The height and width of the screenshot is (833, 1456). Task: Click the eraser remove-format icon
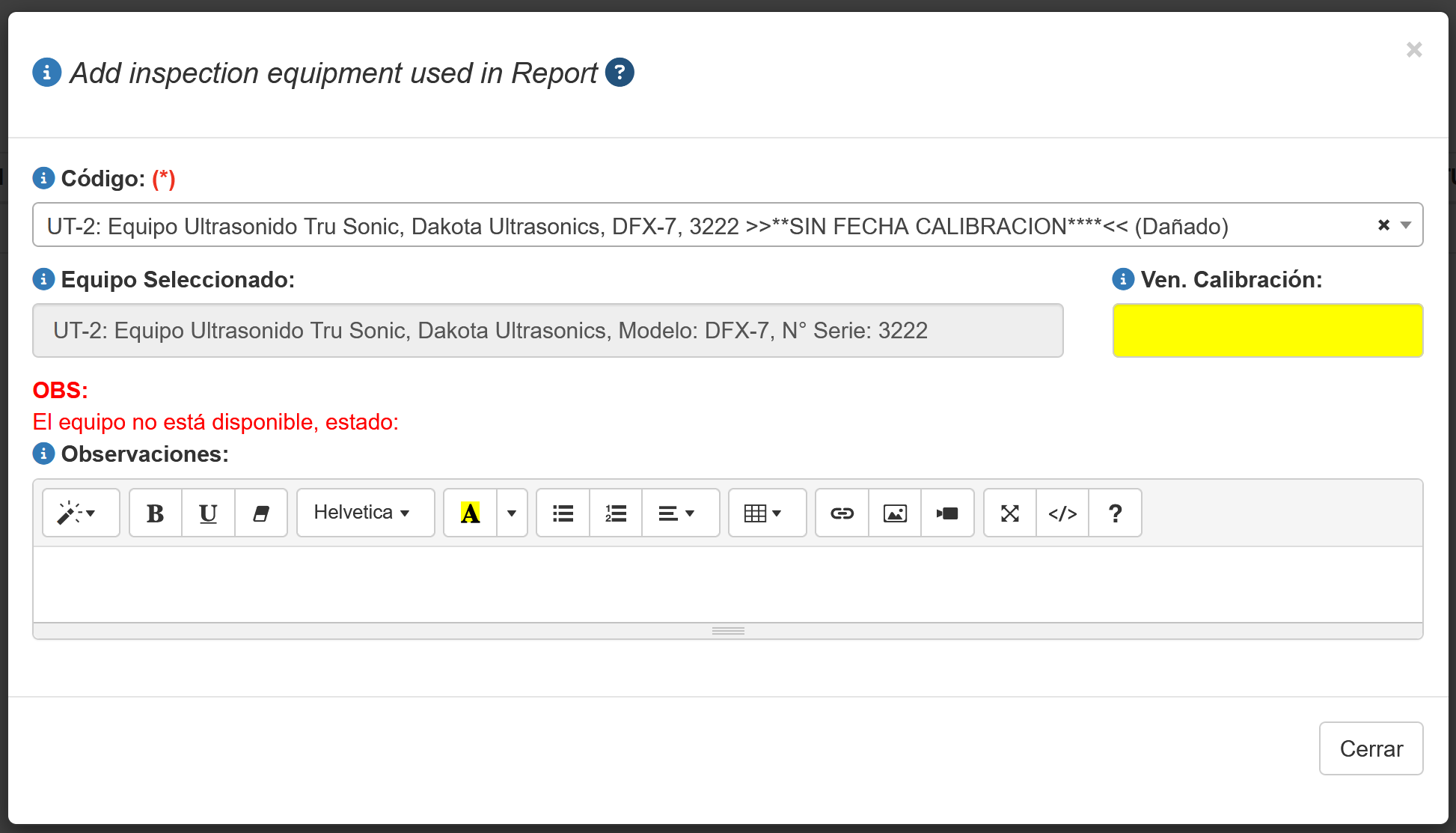click(x=261, y=513)
